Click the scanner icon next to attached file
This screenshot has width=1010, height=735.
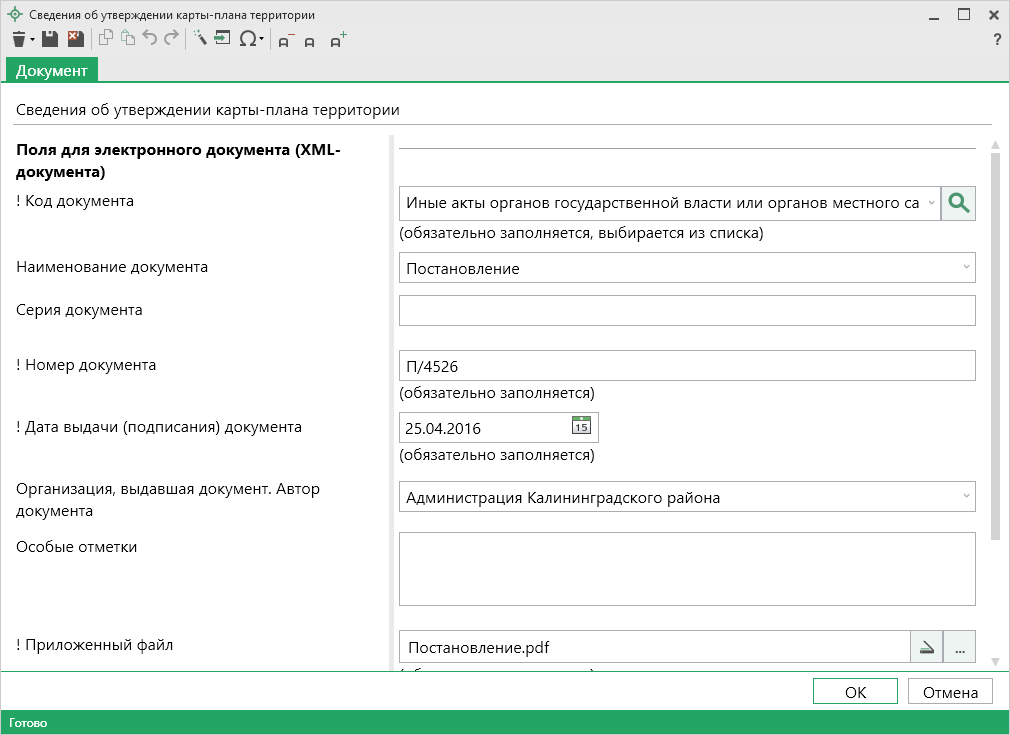[927, 648]
